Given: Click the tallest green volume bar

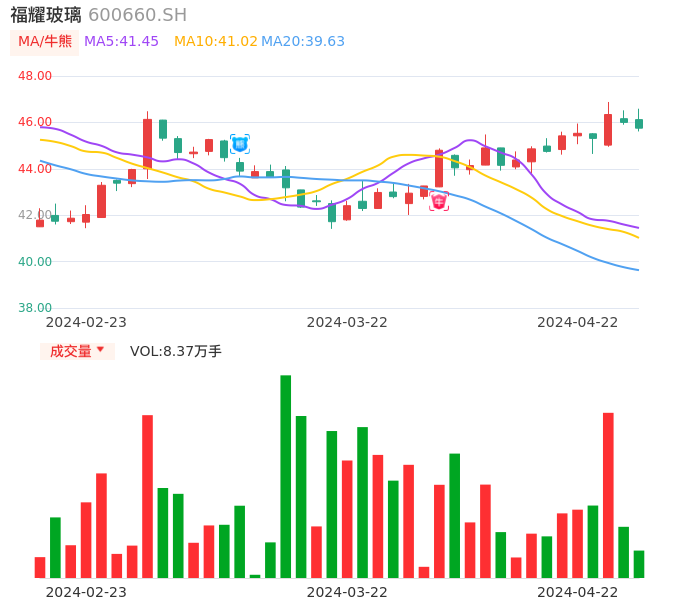Looking at the screenshot, I should (286, 476).
